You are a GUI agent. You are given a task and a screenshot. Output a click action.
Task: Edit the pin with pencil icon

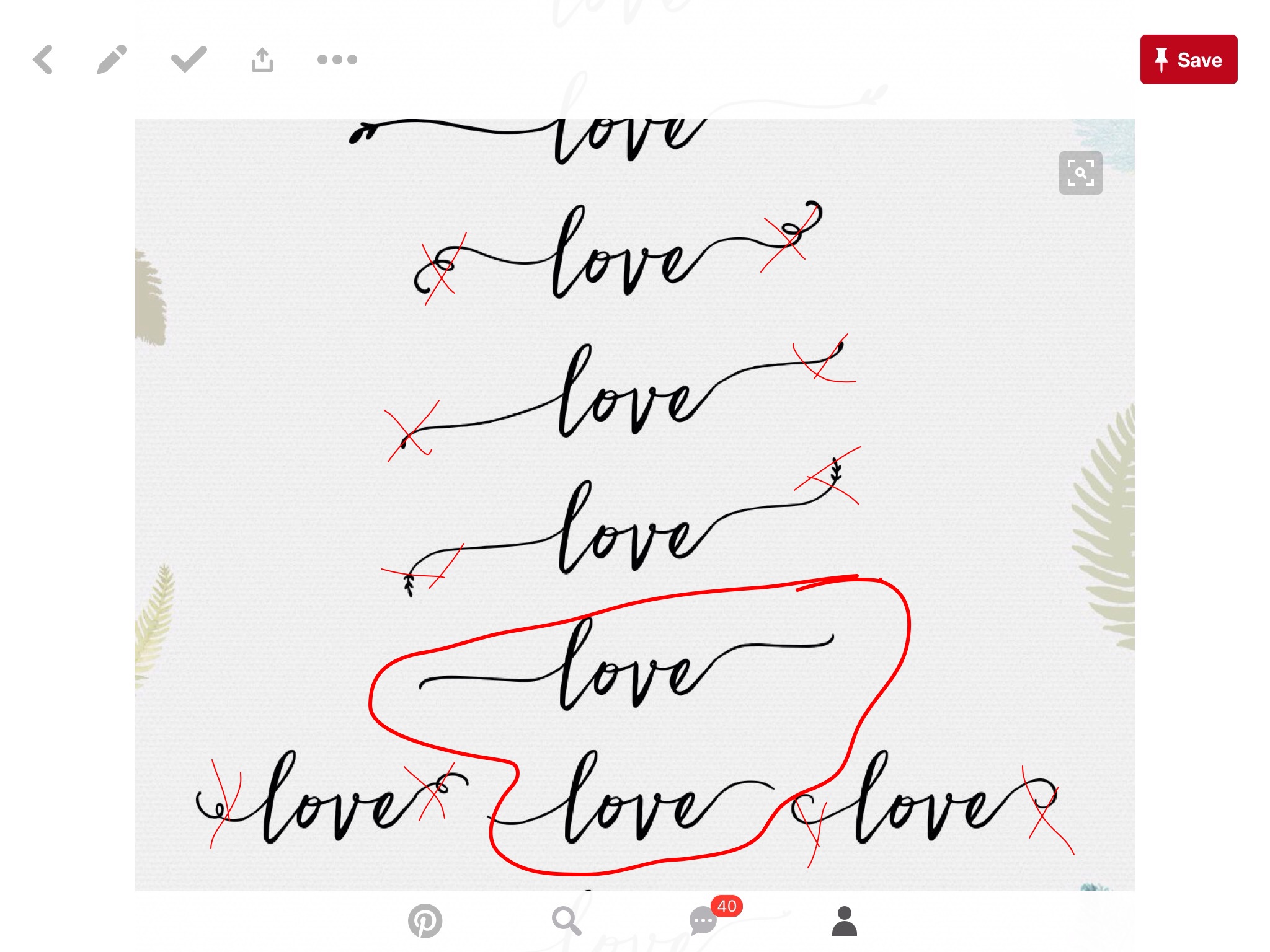point(112,60)
